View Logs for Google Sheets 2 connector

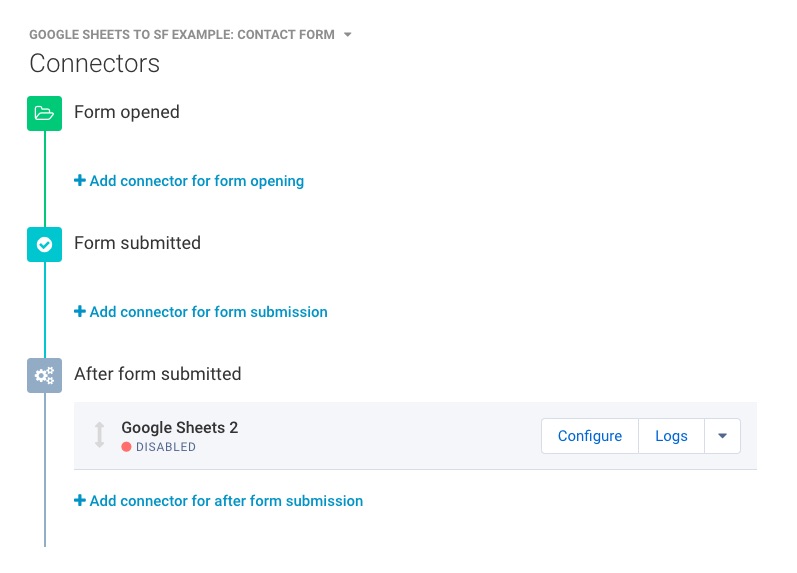(671, 436)
